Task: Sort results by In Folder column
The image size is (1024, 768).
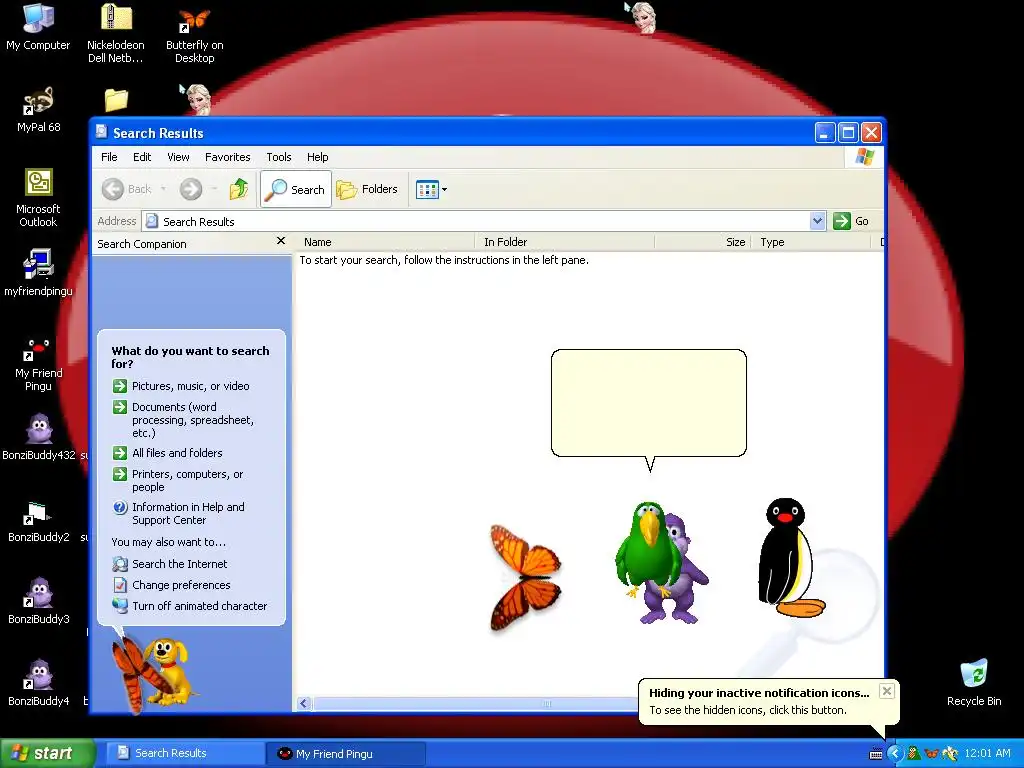Action: (x=564, y=242)
